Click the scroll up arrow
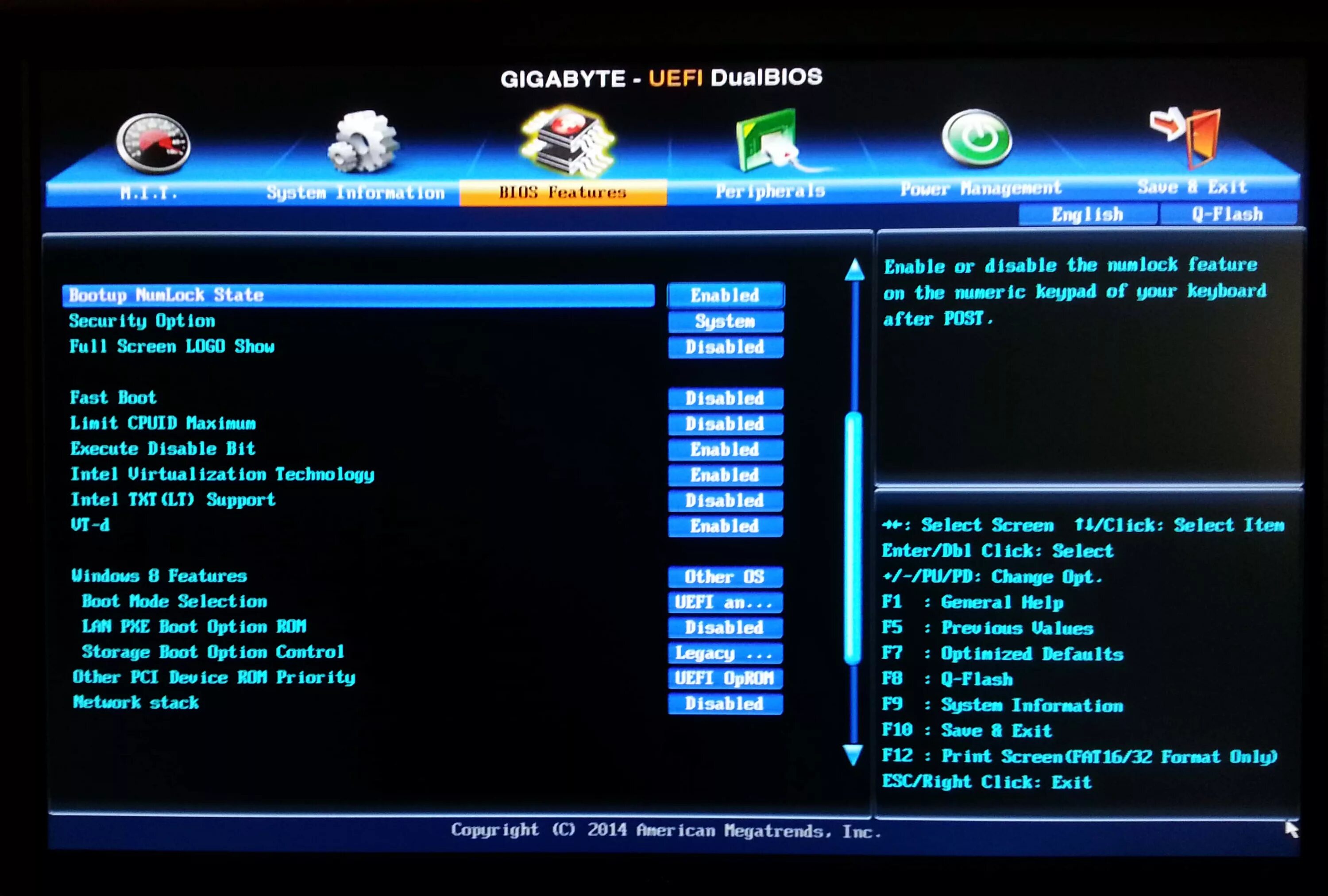Viewport: 1328px width, 896px height. tap(854, 269)
